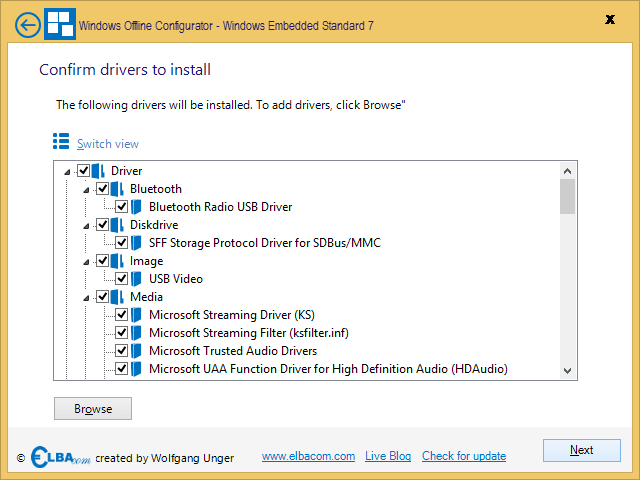Open the www.elbacom.com link
Screen dimensions: 640x480
pos(309,456)
